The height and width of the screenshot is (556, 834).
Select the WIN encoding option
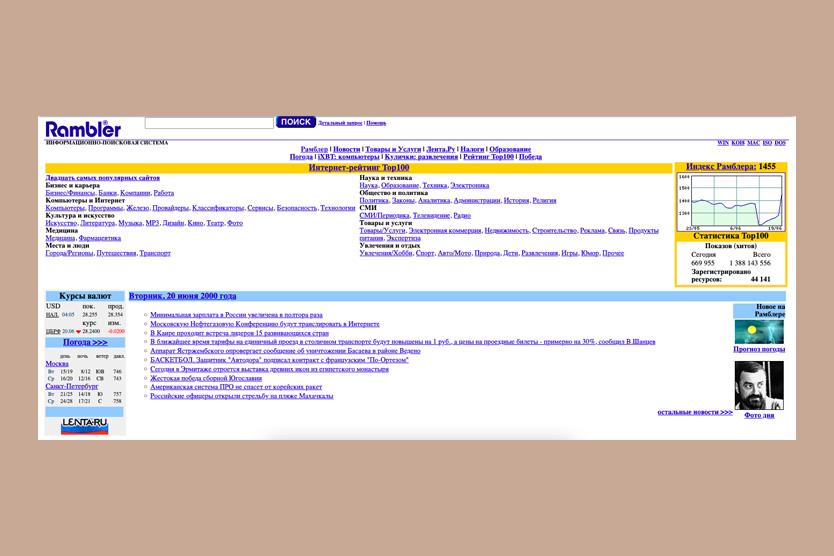723,143
